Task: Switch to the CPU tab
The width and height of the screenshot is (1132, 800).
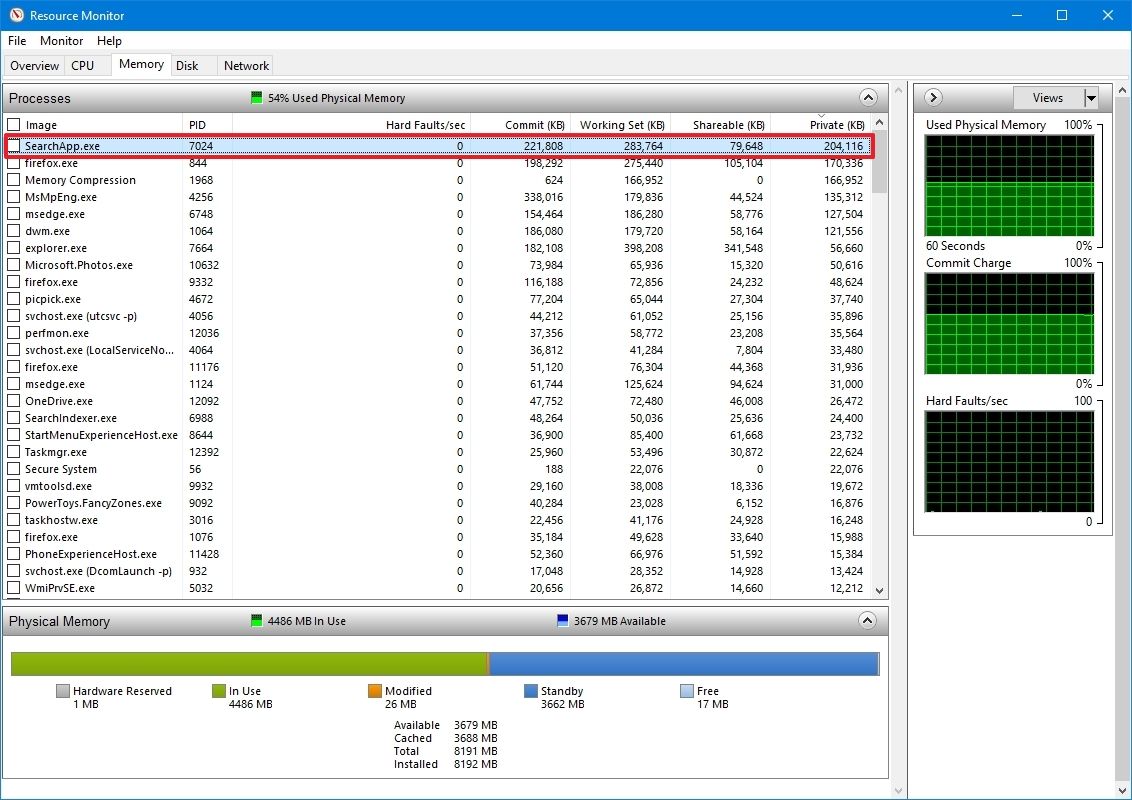Action: click(x=85, y=65)
